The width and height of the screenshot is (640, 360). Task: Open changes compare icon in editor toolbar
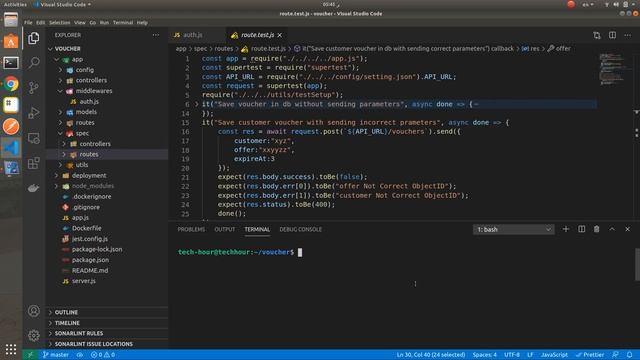pyautogui.click(x=597, y=35)
